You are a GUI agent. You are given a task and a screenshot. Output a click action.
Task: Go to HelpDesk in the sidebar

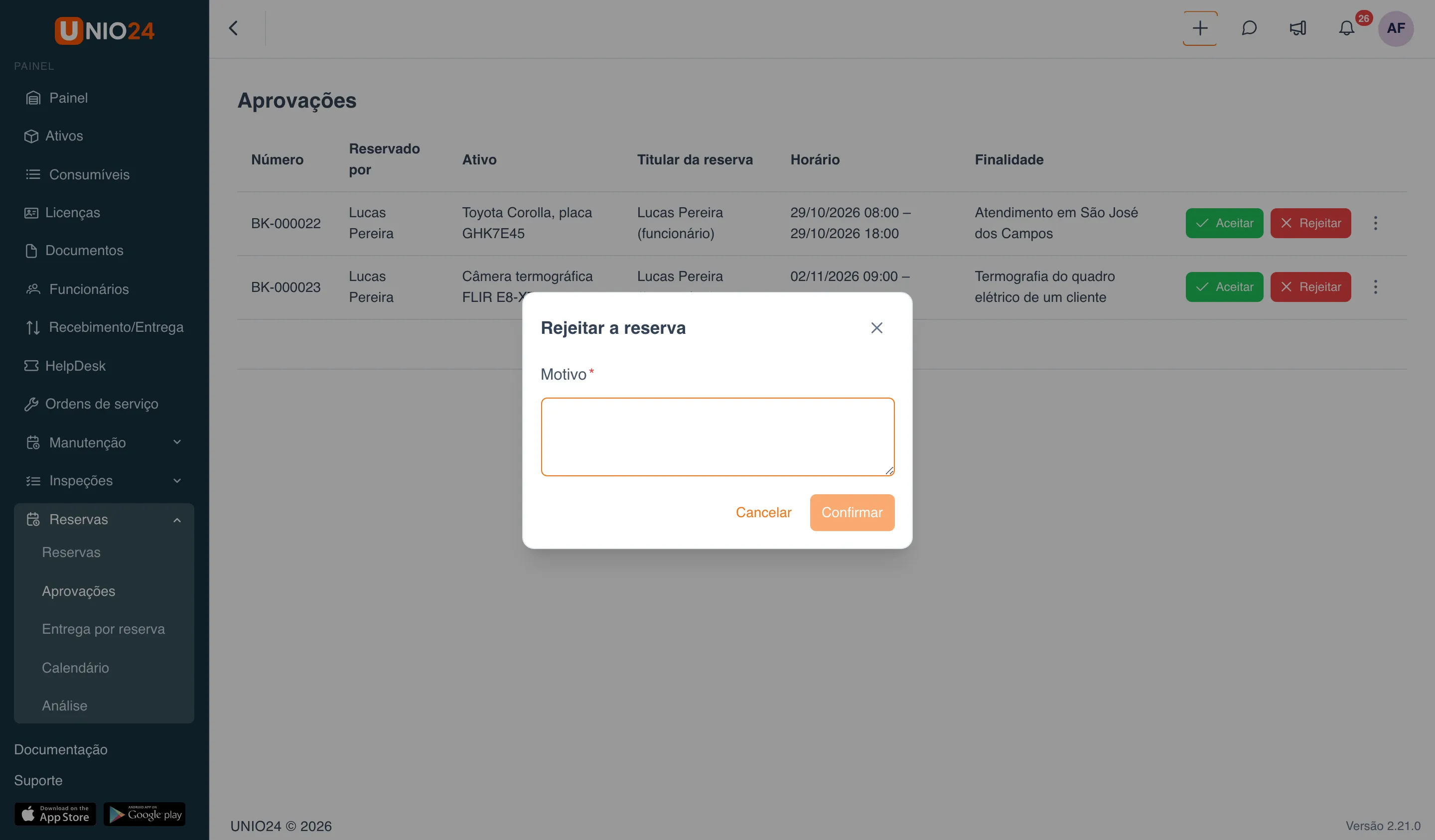pos(75,366)
